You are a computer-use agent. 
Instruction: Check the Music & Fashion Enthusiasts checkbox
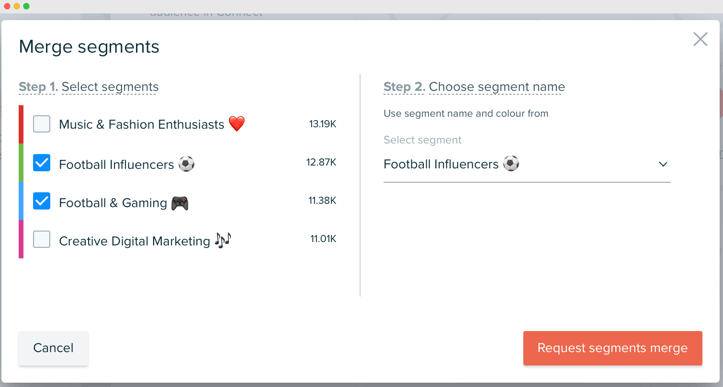coord(41,124)
